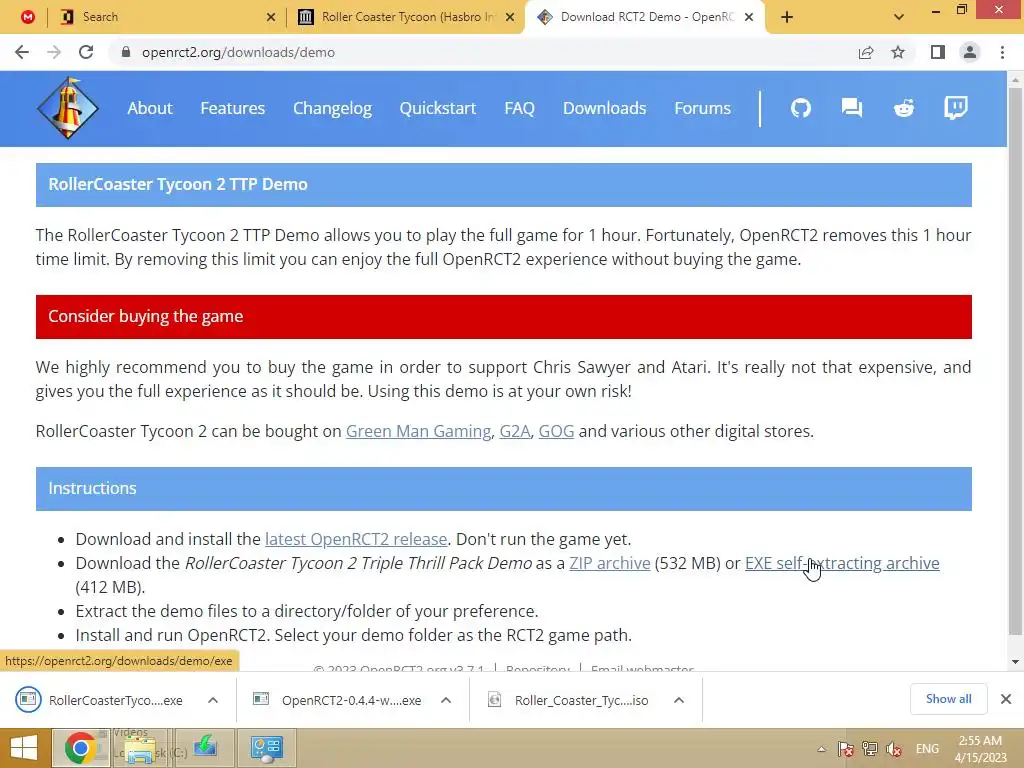Switch to Roller Coaster Tycoon Hasbro tab
1024x768 pixels.
pos(405,17)
